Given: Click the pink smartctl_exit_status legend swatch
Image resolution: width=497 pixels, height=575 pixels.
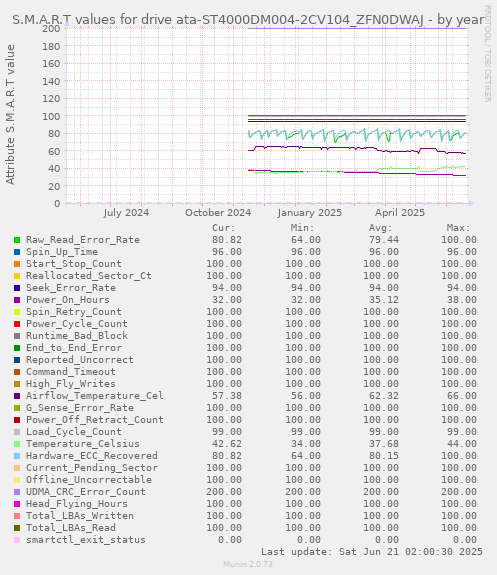Looking at the screenshot, I should tap(17, 540).
